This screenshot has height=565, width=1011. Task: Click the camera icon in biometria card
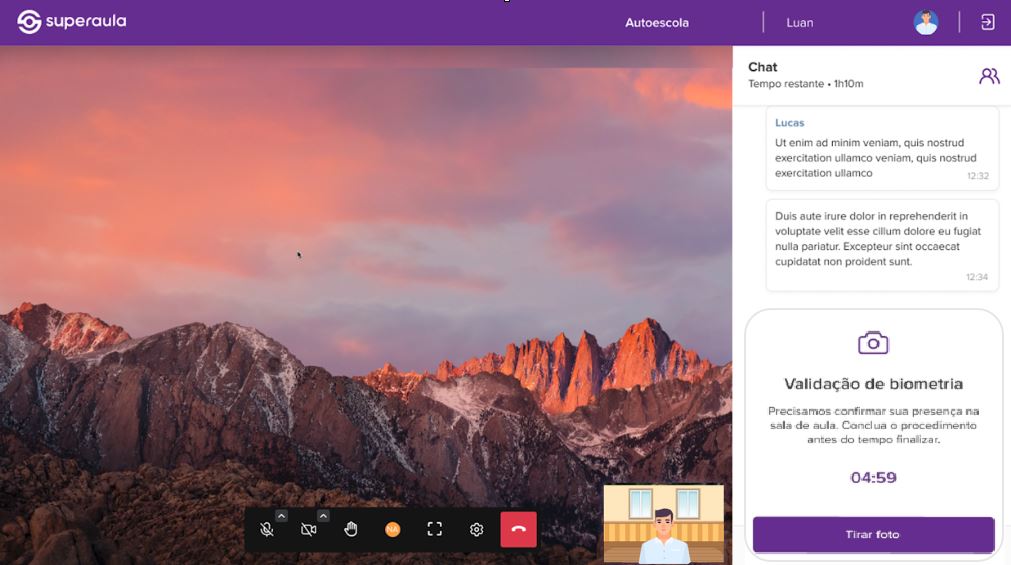pos(873,343)
